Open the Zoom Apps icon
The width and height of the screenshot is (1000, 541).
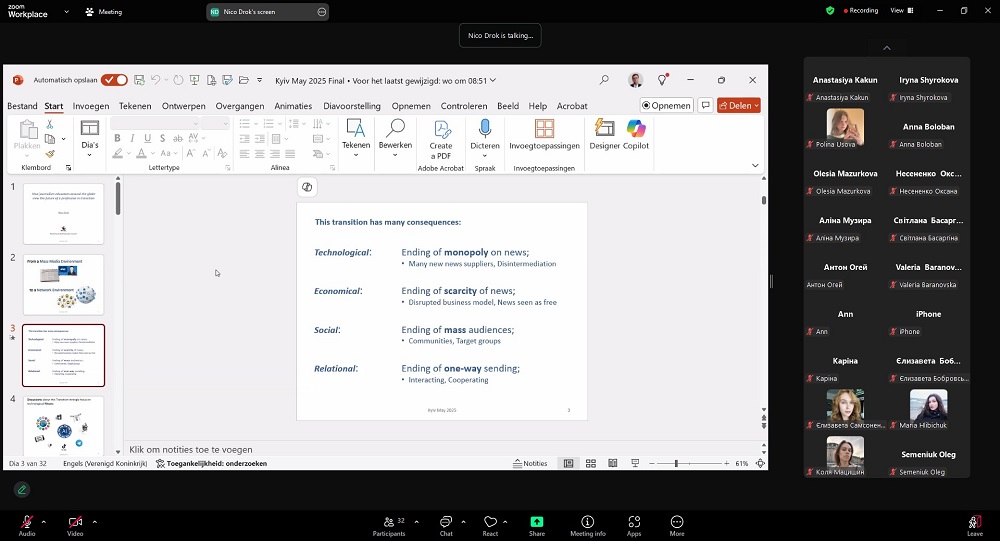(x=634, y=526)
